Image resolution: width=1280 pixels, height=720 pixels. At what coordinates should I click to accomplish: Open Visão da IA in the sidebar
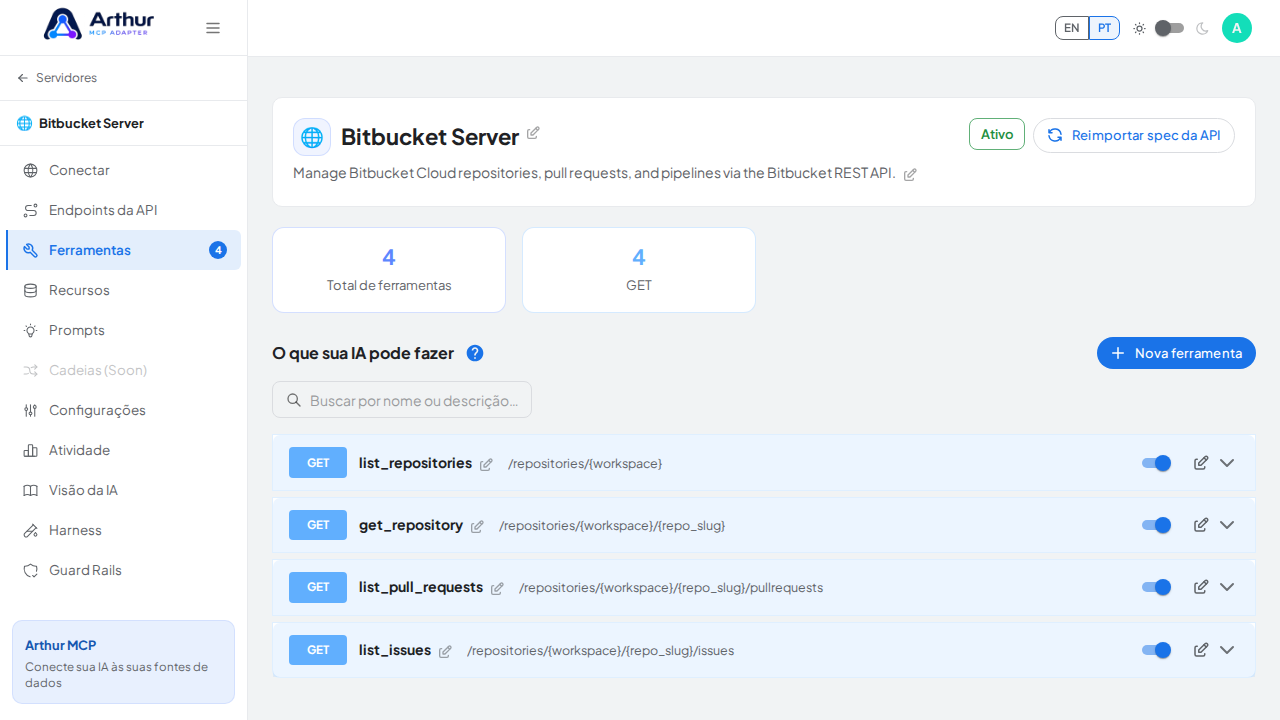click(123, 490)
